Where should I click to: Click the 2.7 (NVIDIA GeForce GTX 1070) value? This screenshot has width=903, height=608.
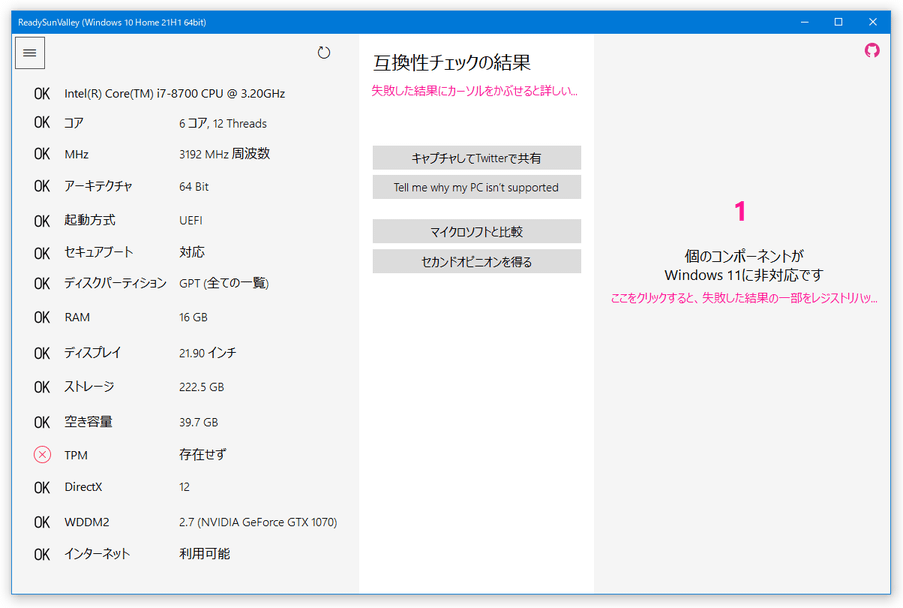pyautogui.click(x=258, y=522)
